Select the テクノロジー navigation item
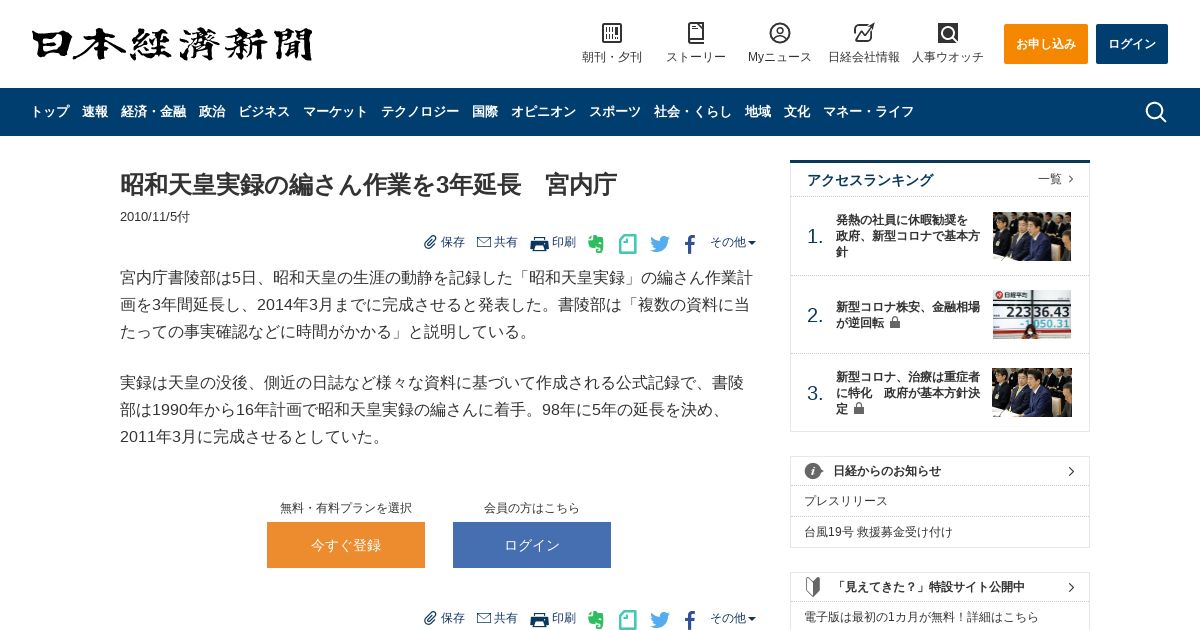 point(420,112)
